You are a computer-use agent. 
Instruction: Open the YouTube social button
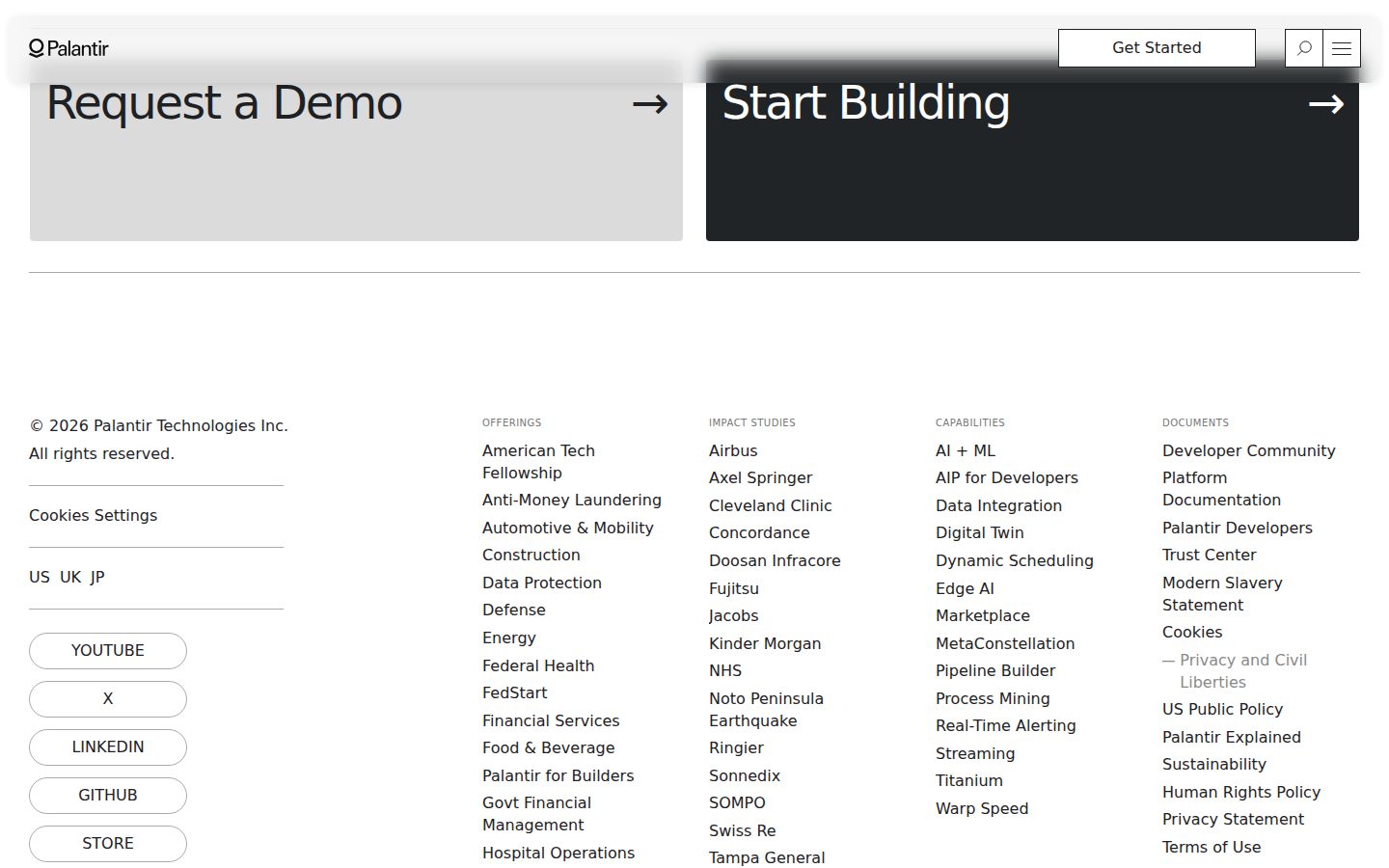[108, 651]
